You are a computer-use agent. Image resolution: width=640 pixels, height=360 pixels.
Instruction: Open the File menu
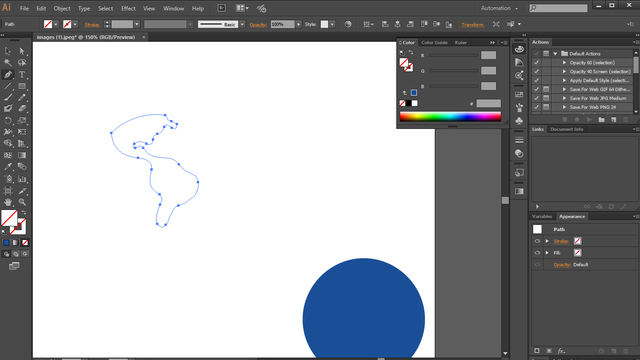[24, 9]
